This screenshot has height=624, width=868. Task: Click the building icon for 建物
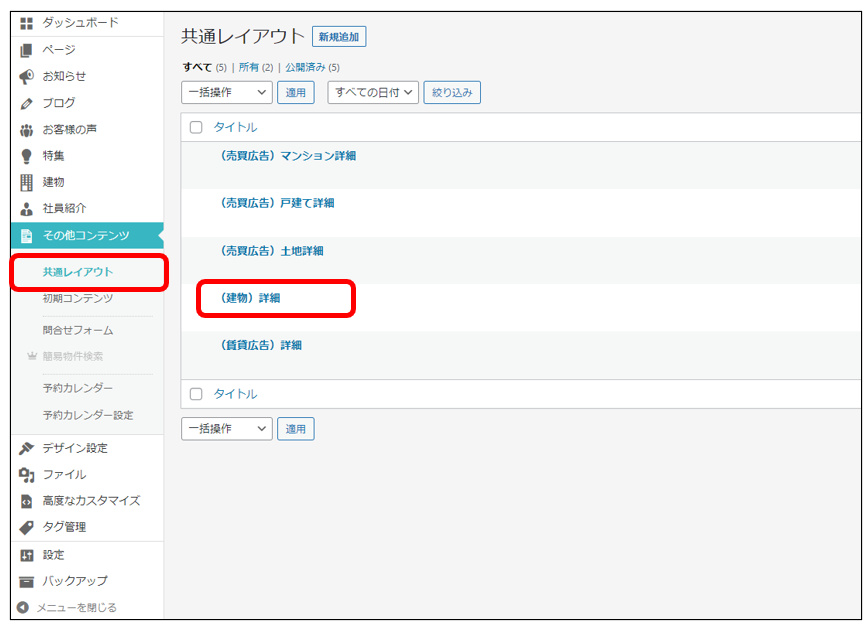[27, 182]
